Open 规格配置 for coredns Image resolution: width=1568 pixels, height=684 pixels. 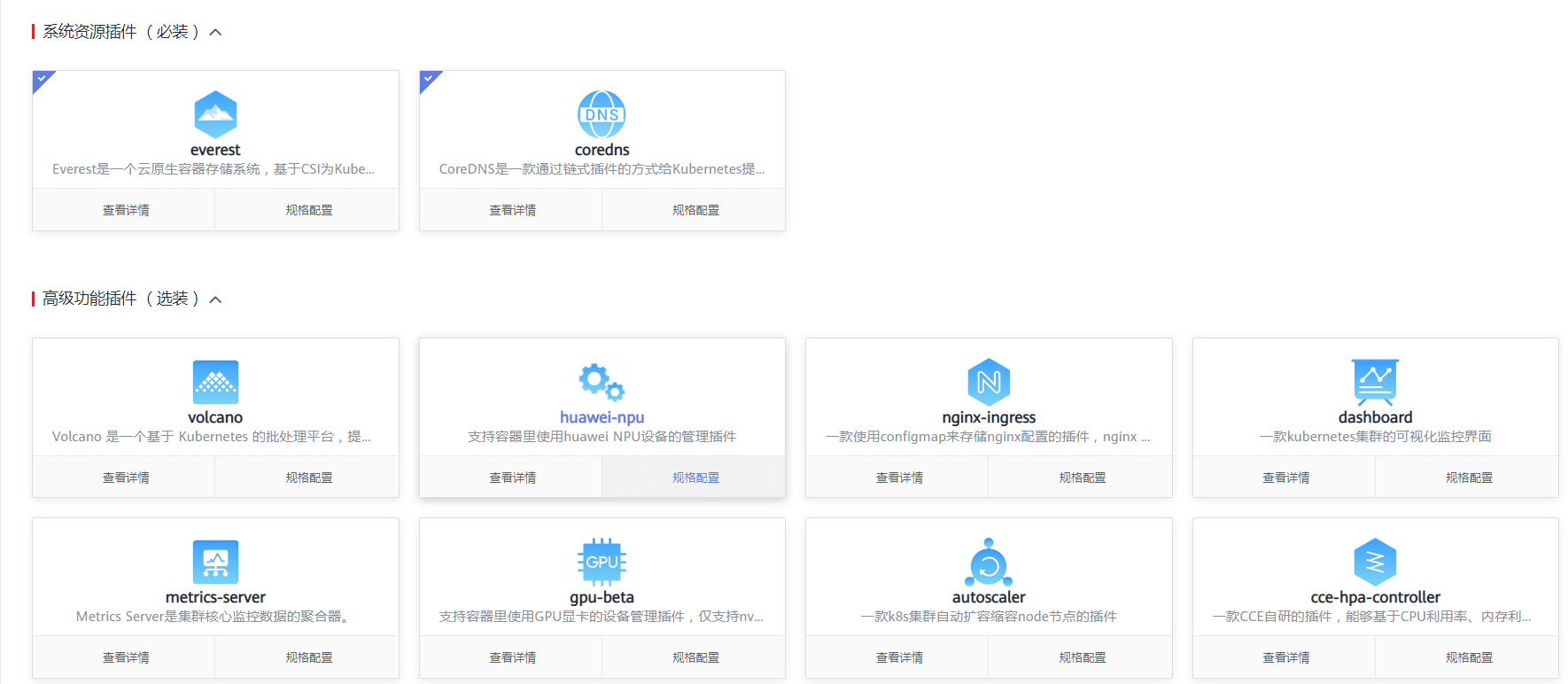point(695,210)
